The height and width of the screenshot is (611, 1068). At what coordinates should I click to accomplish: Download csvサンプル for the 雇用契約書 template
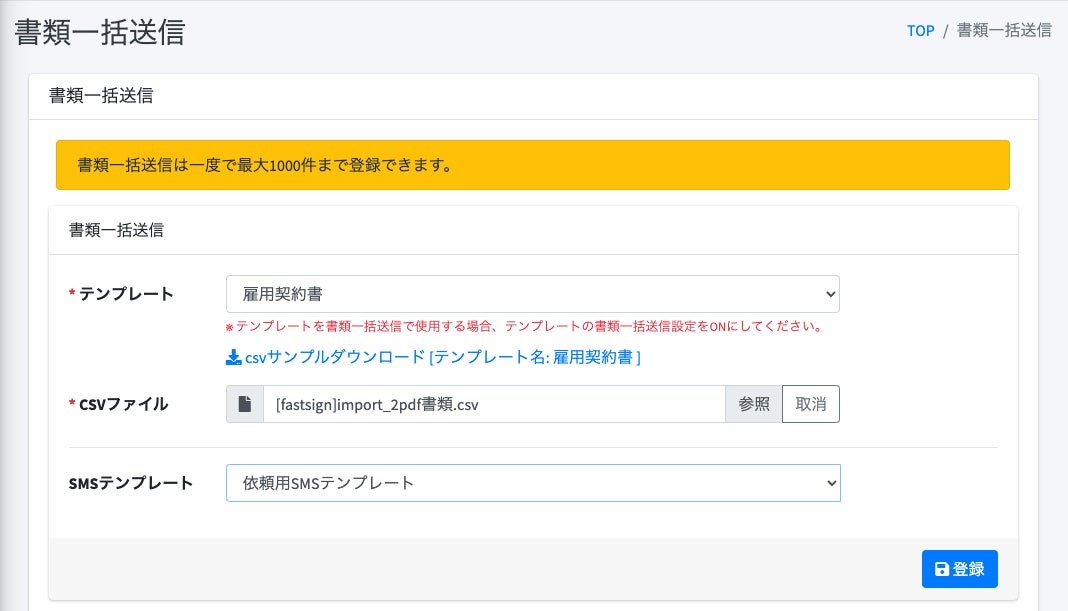pos(442,357)
